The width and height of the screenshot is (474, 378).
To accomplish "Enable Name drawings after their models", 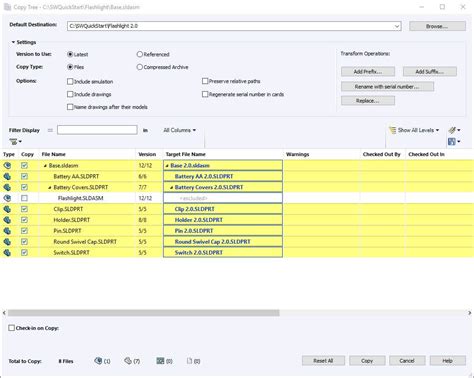I will point(70,107).
